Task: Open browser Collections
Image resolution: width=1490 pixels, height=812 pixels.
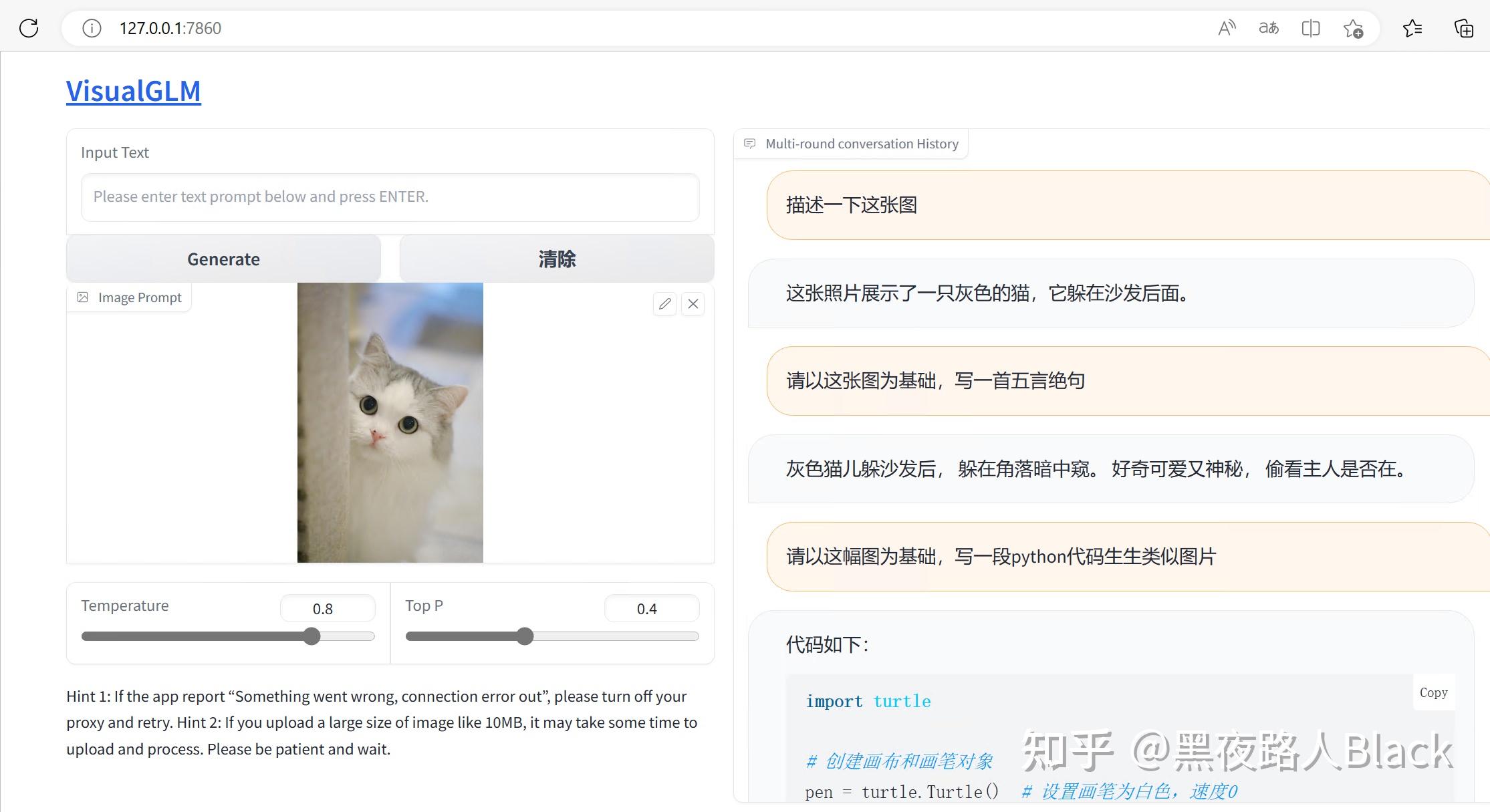Action: (1463, 28)
